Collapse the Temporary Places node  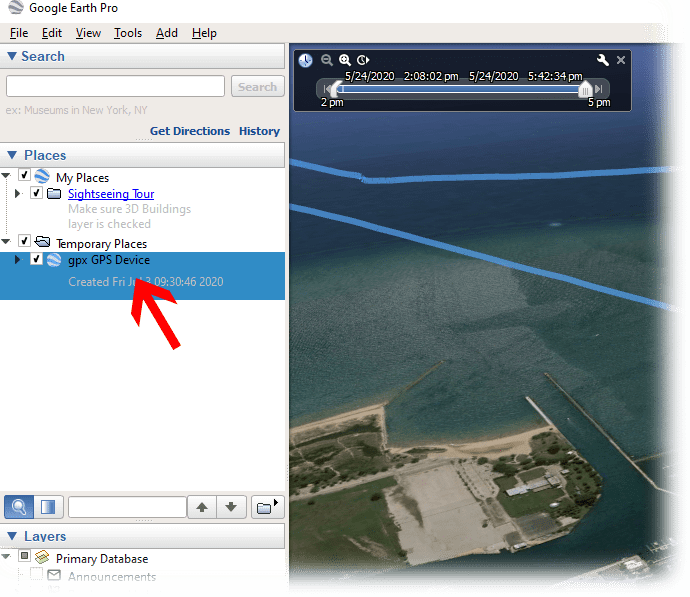[x=6, y=242]
